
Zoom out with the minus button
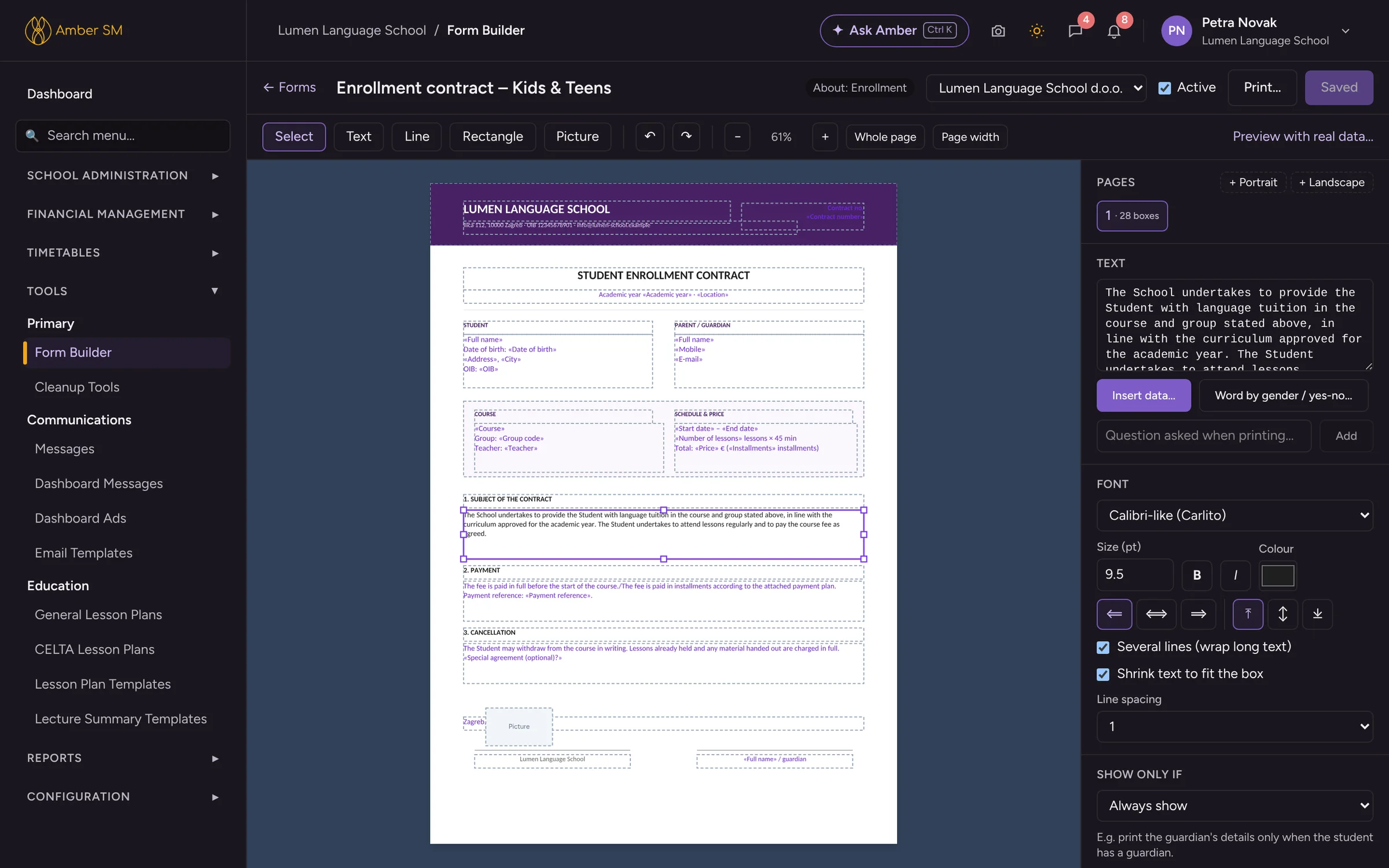(x=737, y=137)
